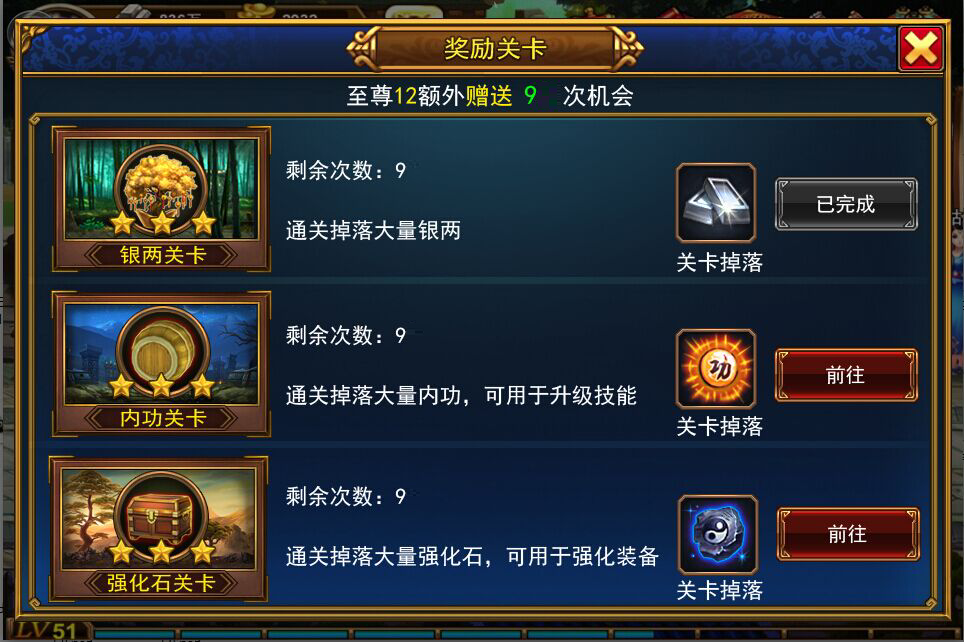Image resolution: width=964 pixels, height=642 pixels.
Task: Select the 银两关卡 stage thumbnail
Action: click(162, 199)
